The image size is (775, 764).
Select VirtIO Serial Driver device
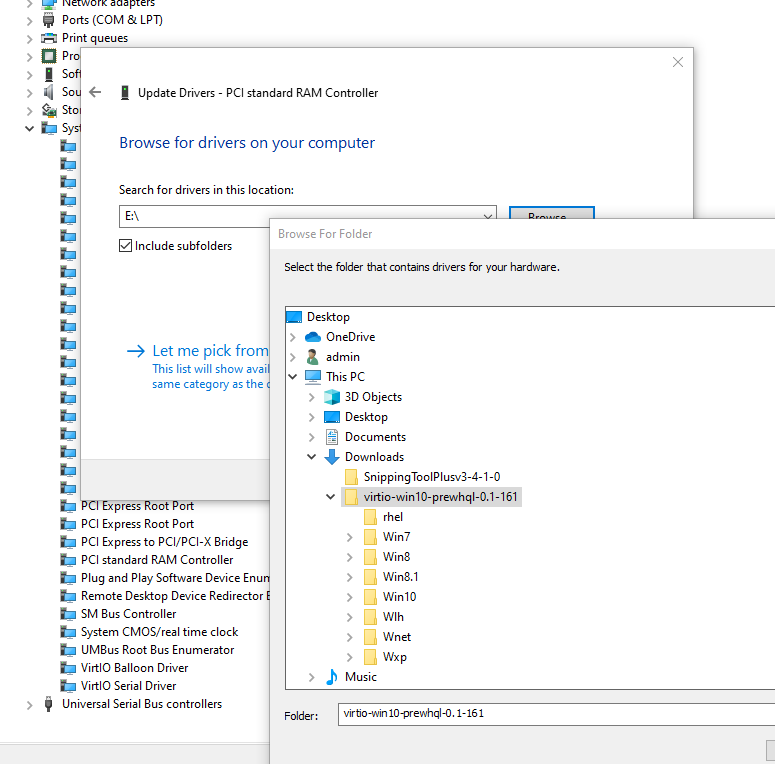pos(129,686)
